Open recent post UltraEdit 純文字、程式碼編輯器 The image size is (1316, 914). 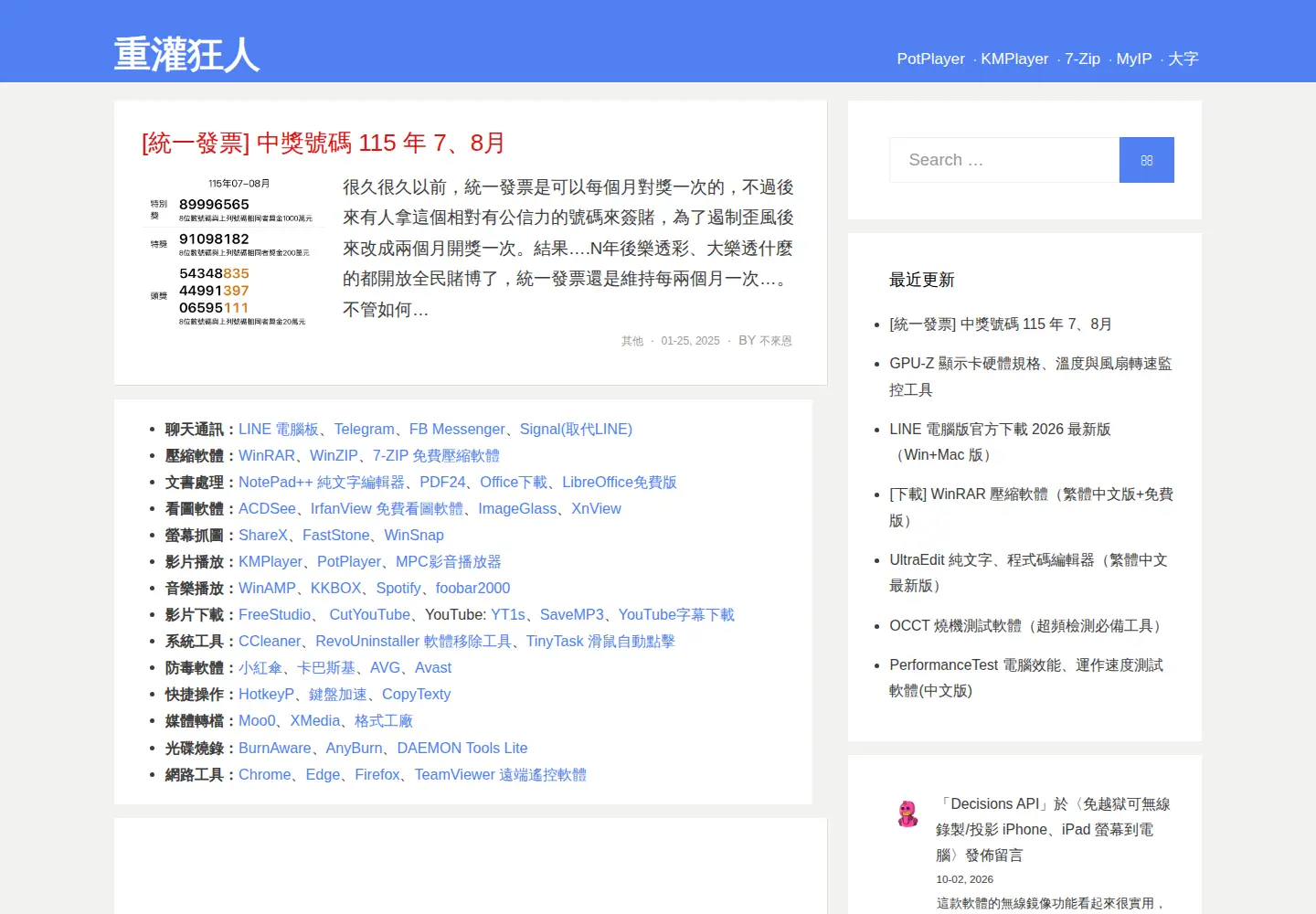[x=1029, y=572]
